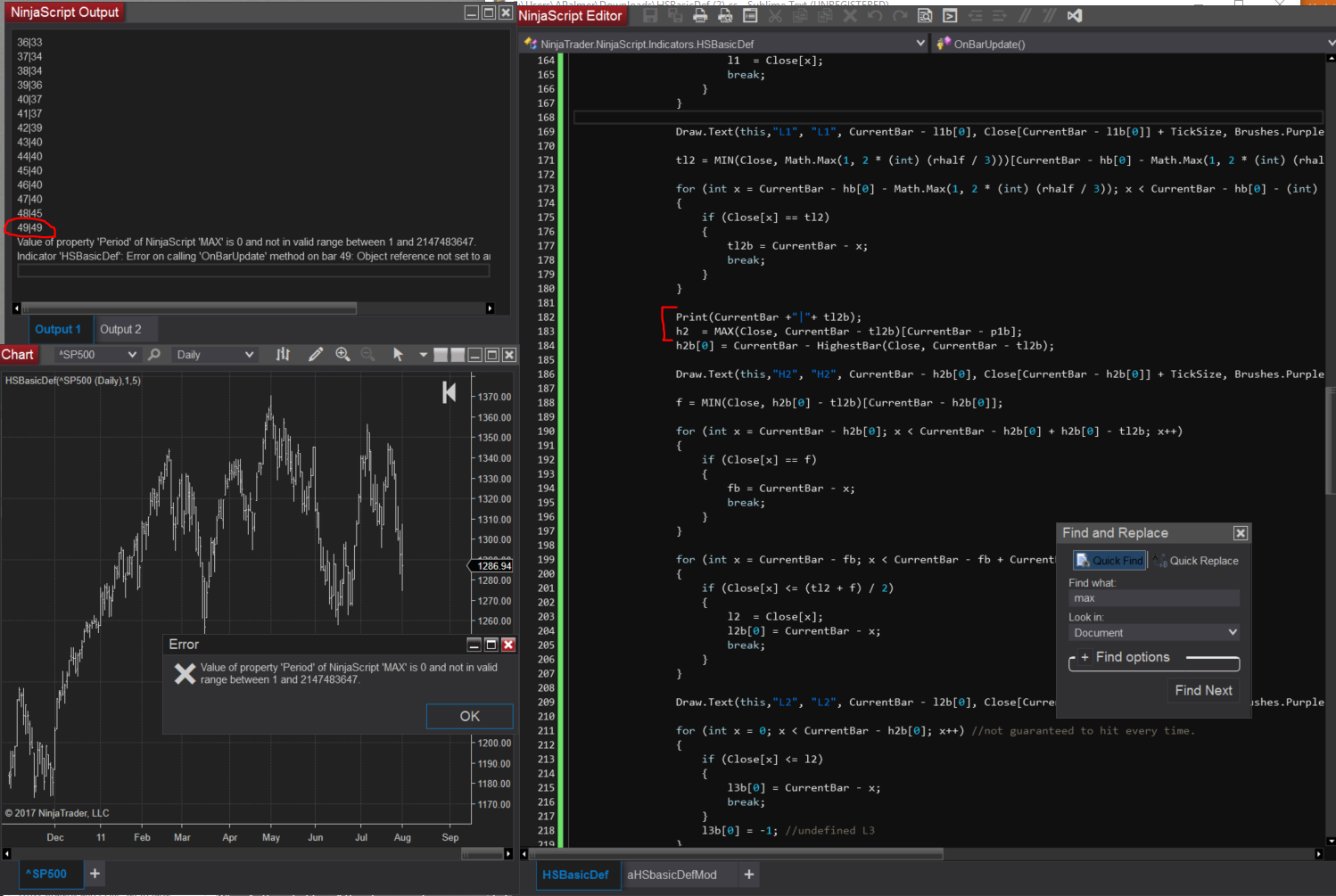
Task: Open the Look in Document dropdown
Action: (1154, 633)
